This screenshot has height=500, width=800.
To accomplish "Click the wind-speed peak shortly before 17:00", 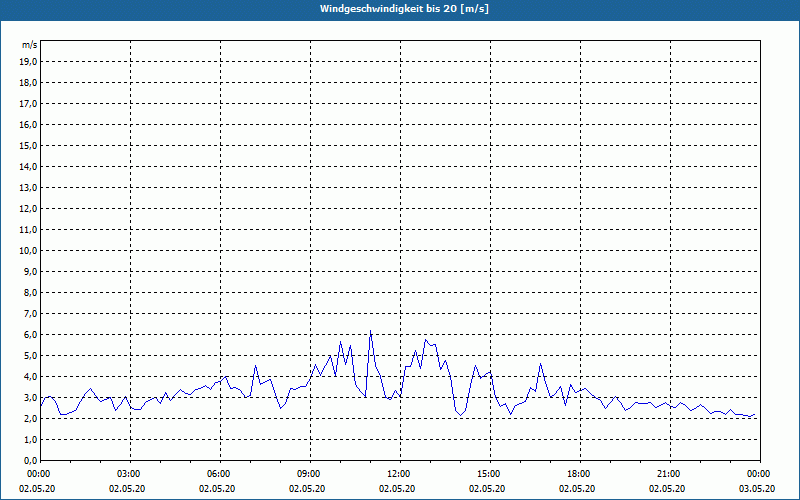I will [x=540, y=364].
